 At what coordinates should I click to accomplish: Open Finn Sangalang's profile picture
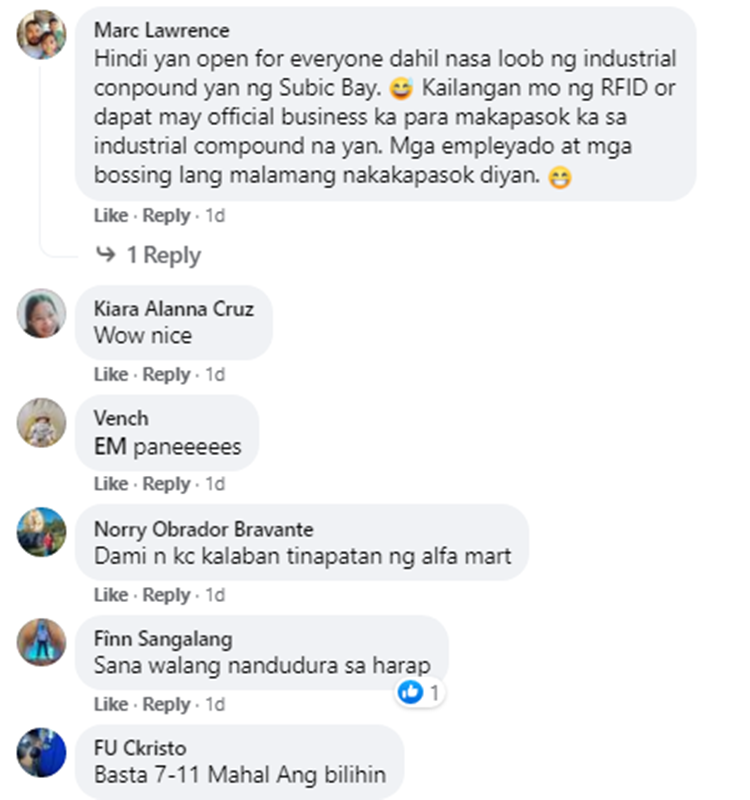click(x=42, y=642)
